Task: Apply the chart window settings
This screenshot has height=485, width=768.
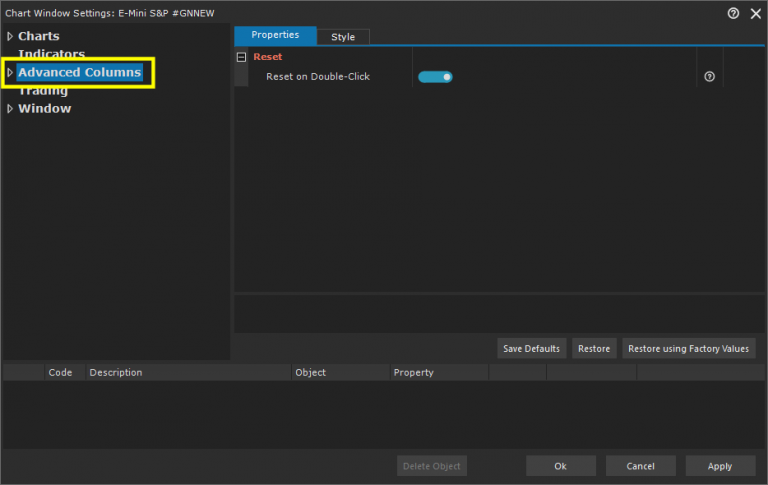Action: point(720,466)
